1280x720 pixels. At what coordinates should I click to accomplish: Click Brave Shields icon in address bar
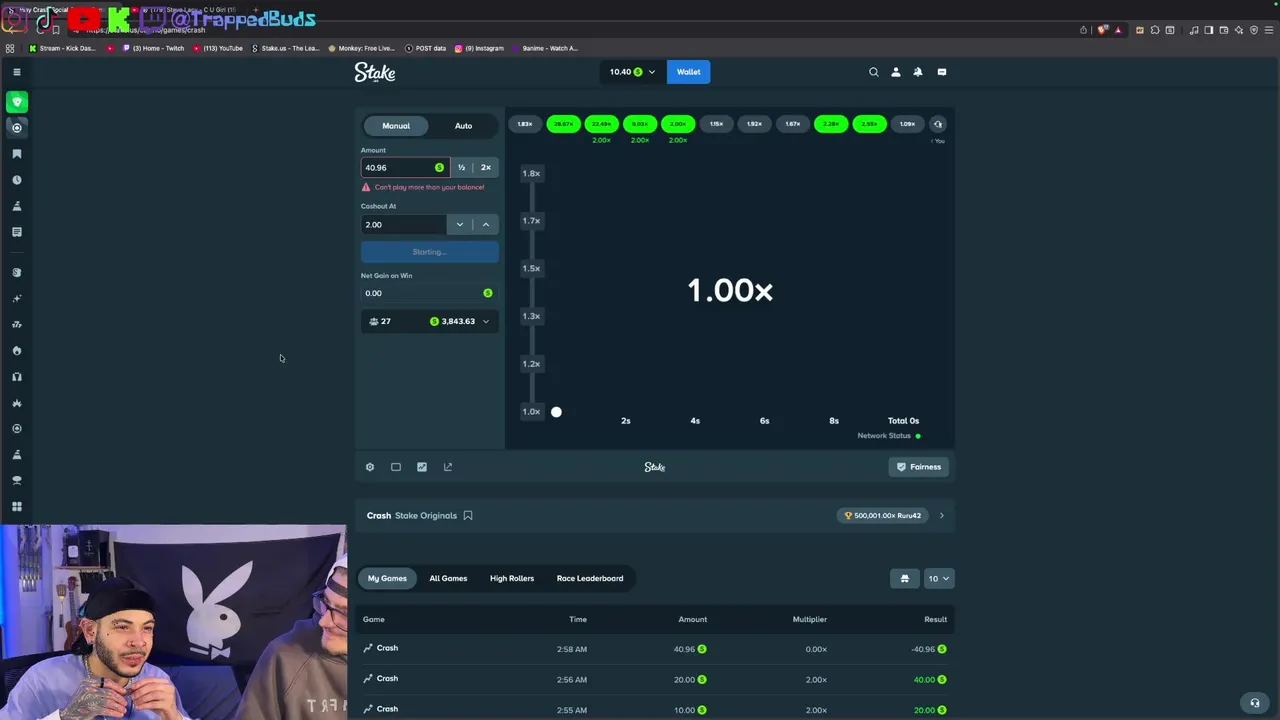[1103, 30]
